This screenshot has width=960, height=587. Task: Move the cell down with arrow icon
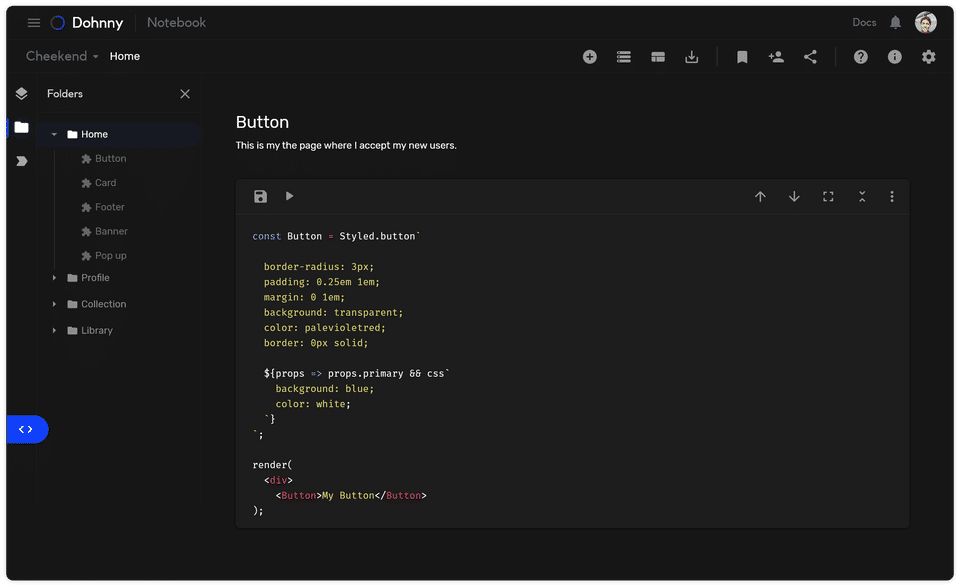[794, 197]
